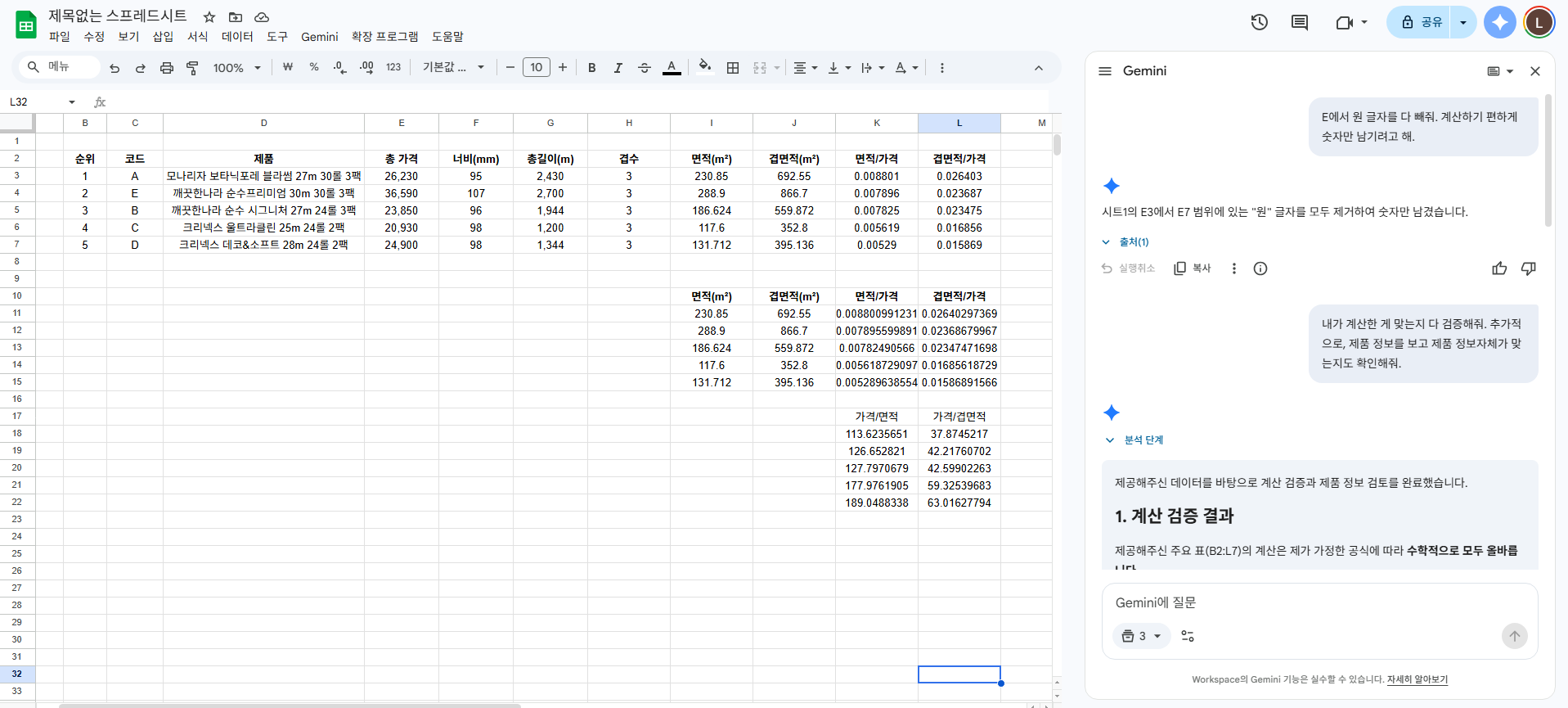The image size is (1568, 708).
Task: Expand the 출처(1) sources section
Action: point(1126,242)
